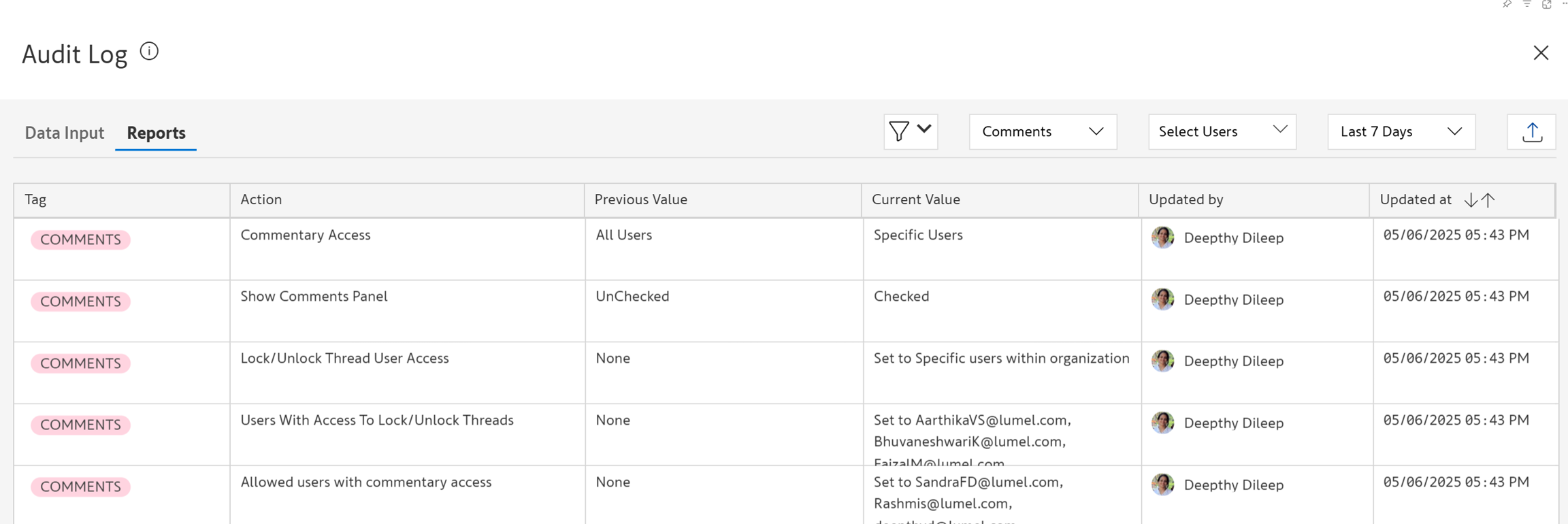Click COMMENTS tag on Show Comments Panel row

(80, 301)
